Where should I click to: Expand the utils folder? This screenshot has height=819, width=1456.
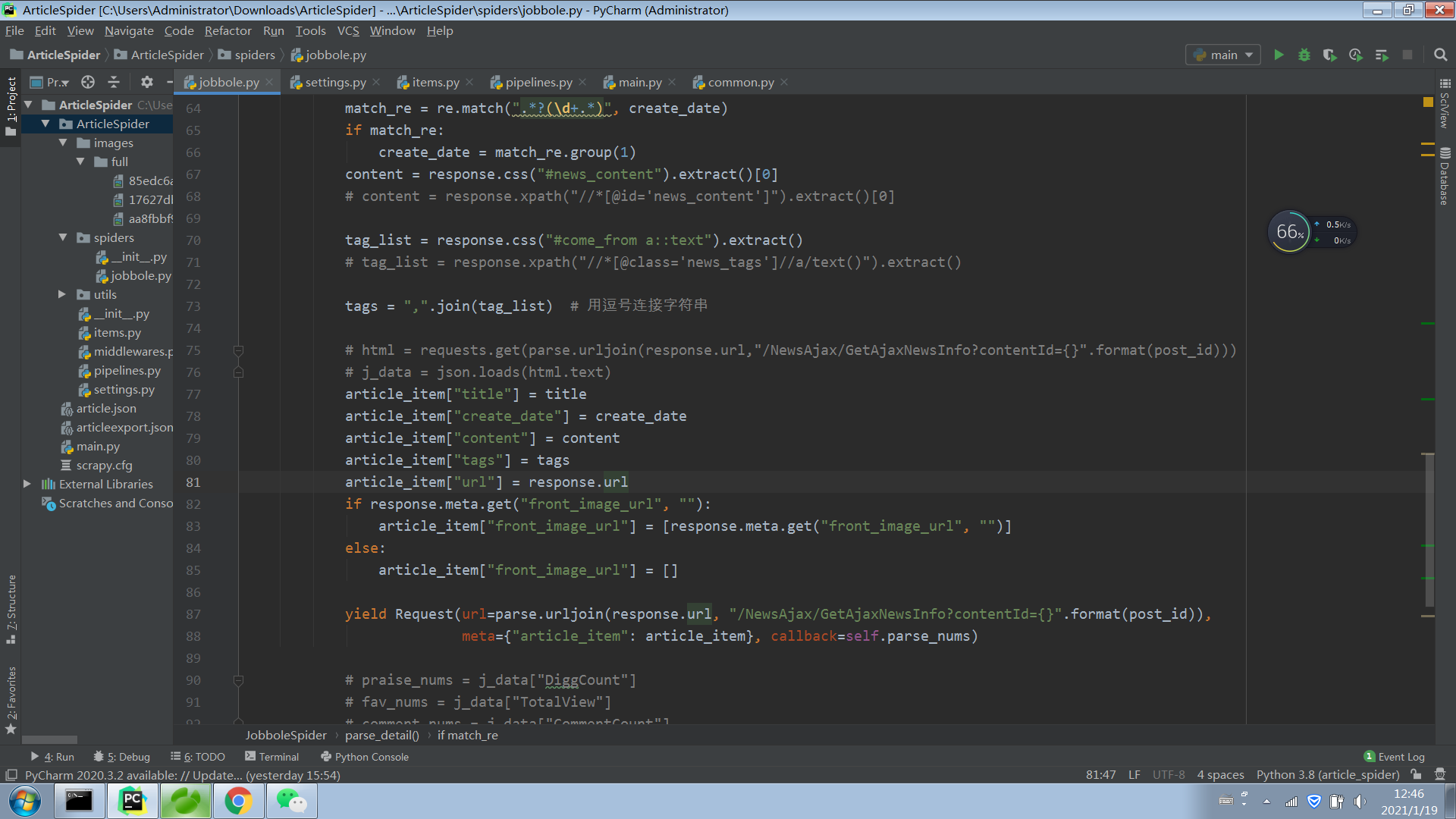tap(62, 294)
